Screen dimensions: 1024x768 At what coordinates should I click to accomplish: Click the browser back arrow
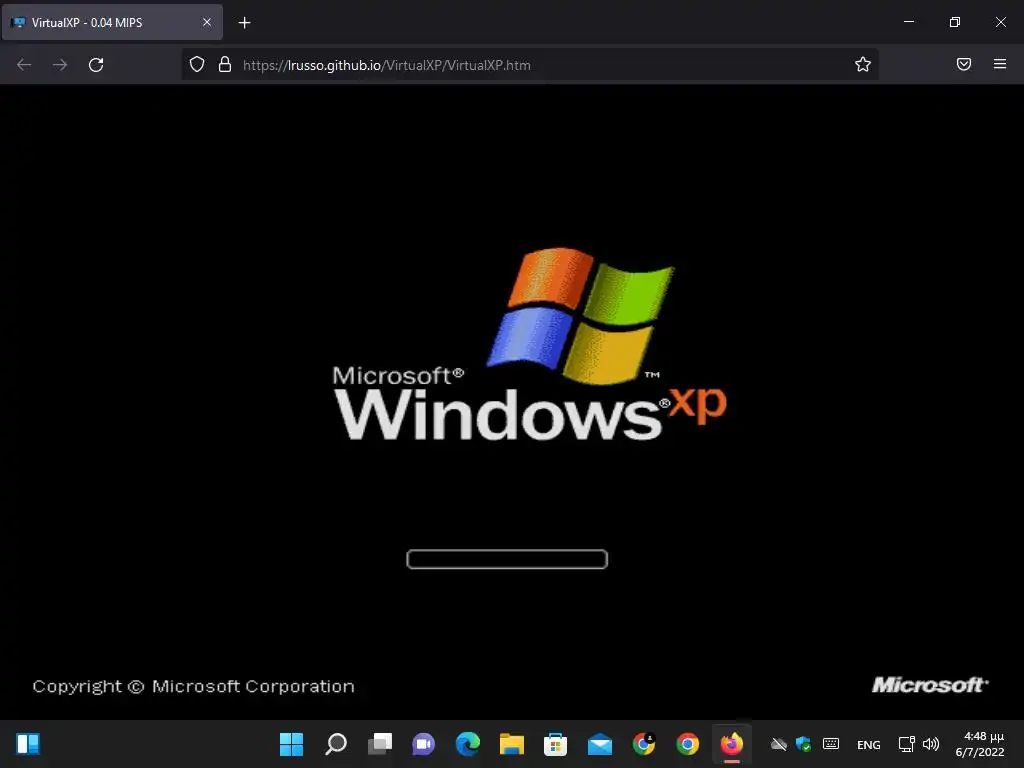24,65
